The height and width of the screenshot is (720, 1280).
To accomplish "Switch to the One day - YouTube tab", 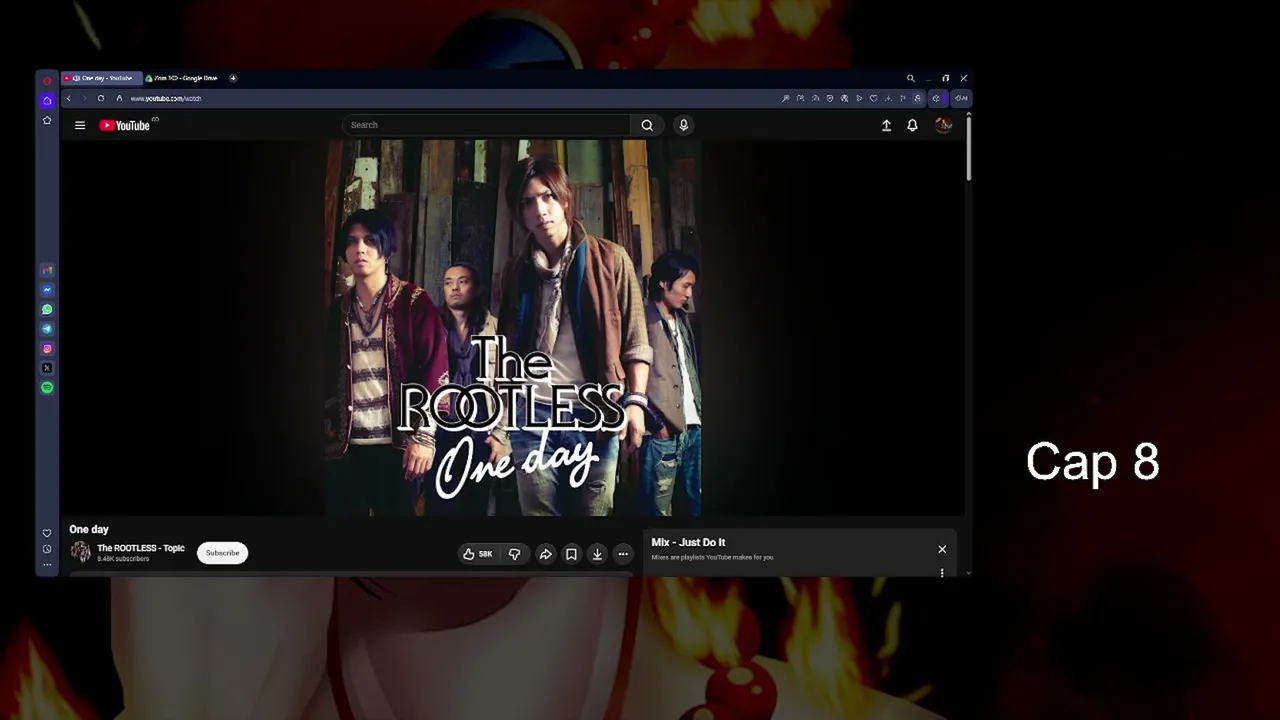I will (102, 78).
